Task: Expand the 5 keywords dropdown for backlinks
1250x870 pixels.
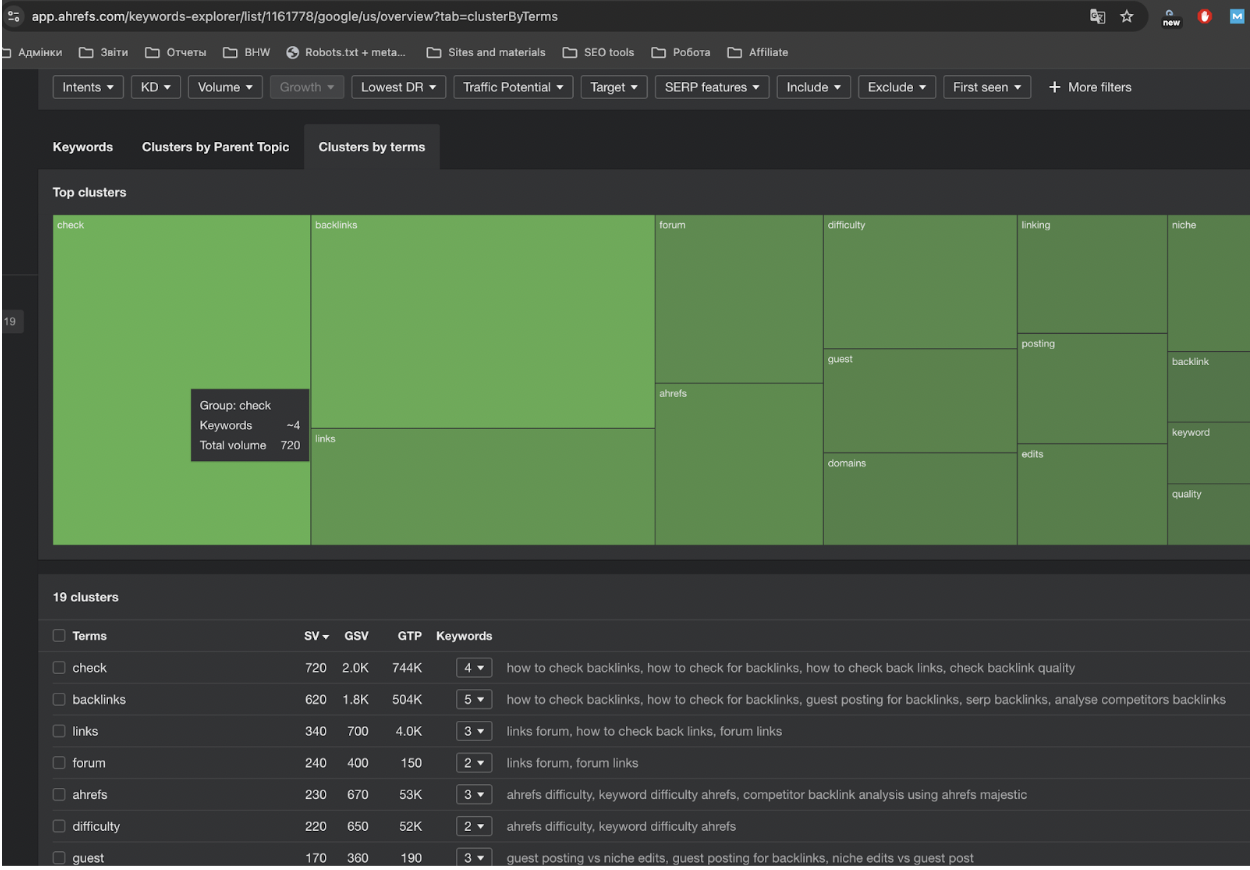Action: (x=474, y=700)
